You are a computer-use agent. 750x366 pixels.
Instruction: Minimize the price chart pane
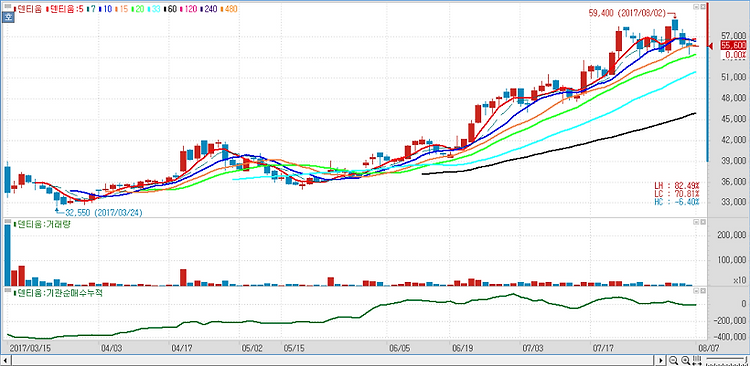tap(696, 7)
